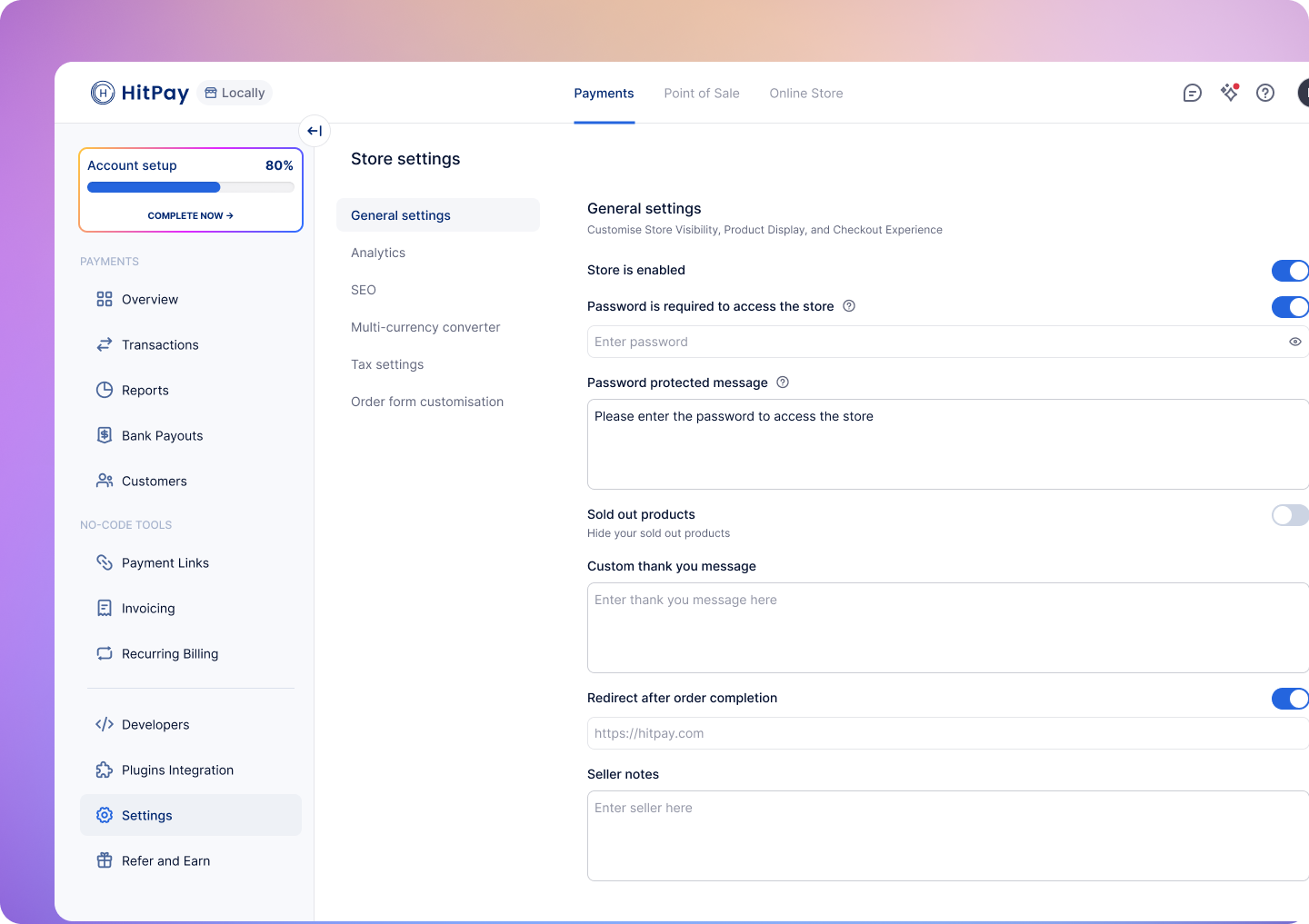Image resolution: width=1309 pixels, height=924 pixels.
Task: Open the chat messages icon
Action: pos(1193,93)
